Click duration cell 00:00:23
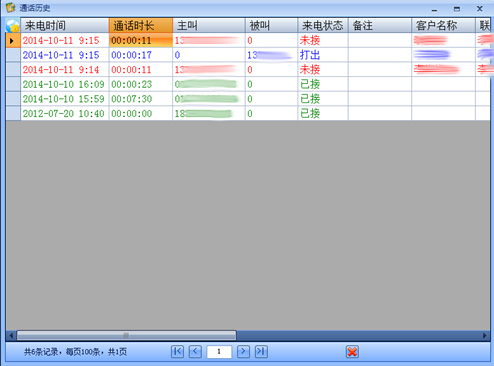The image size is (494, 366). point(141,84)
